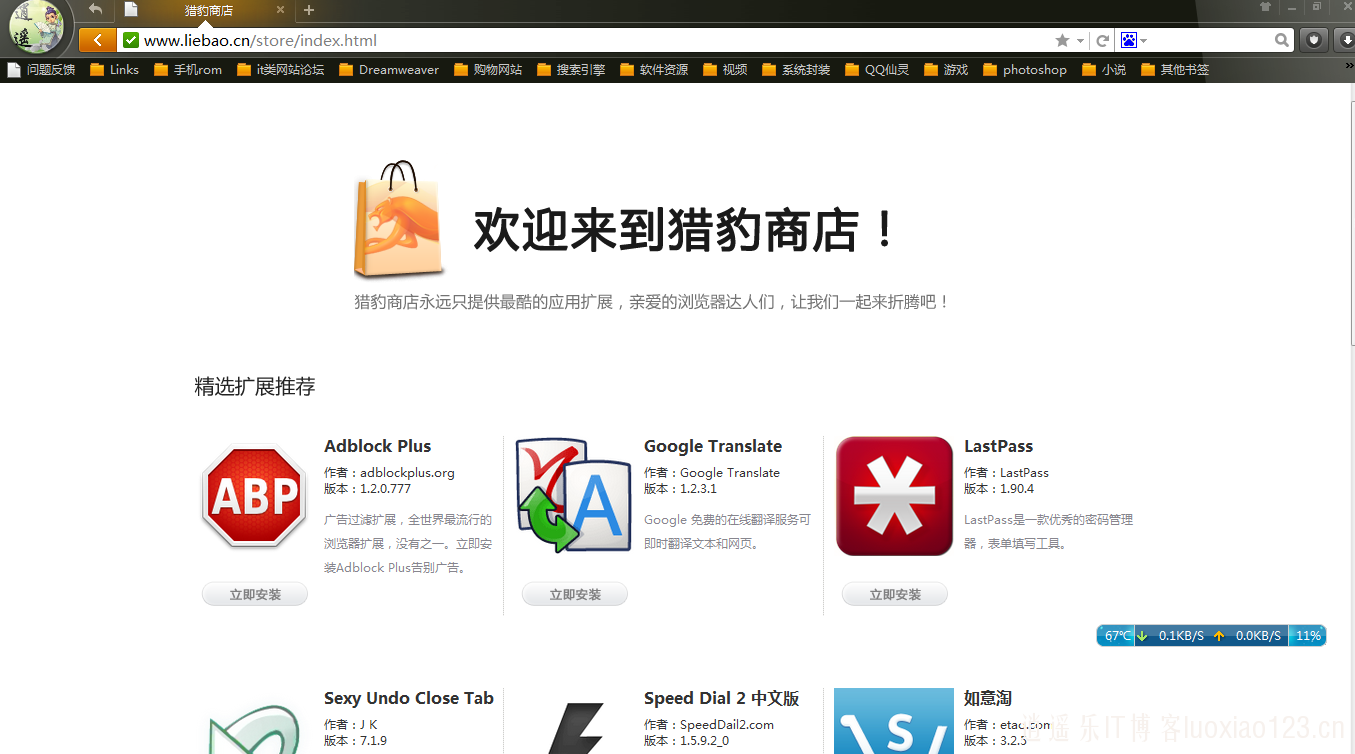Screen dimensions: 1355x754
Task: Install Google Translate with 立即安装 button
Action: click(575, 594)
